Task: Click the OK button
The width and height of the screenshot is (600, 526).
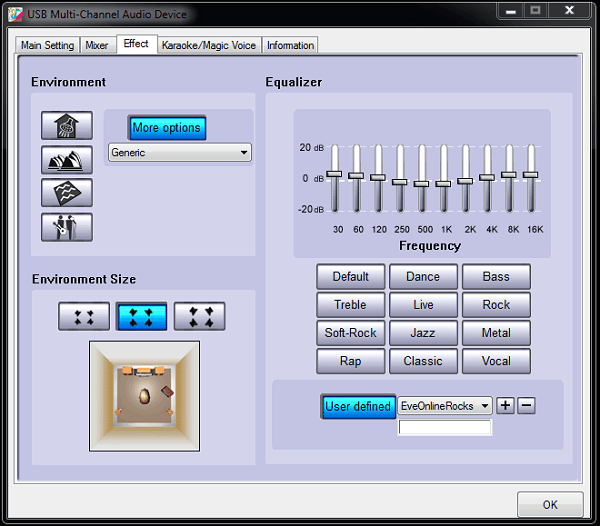Action: (550, 505)
